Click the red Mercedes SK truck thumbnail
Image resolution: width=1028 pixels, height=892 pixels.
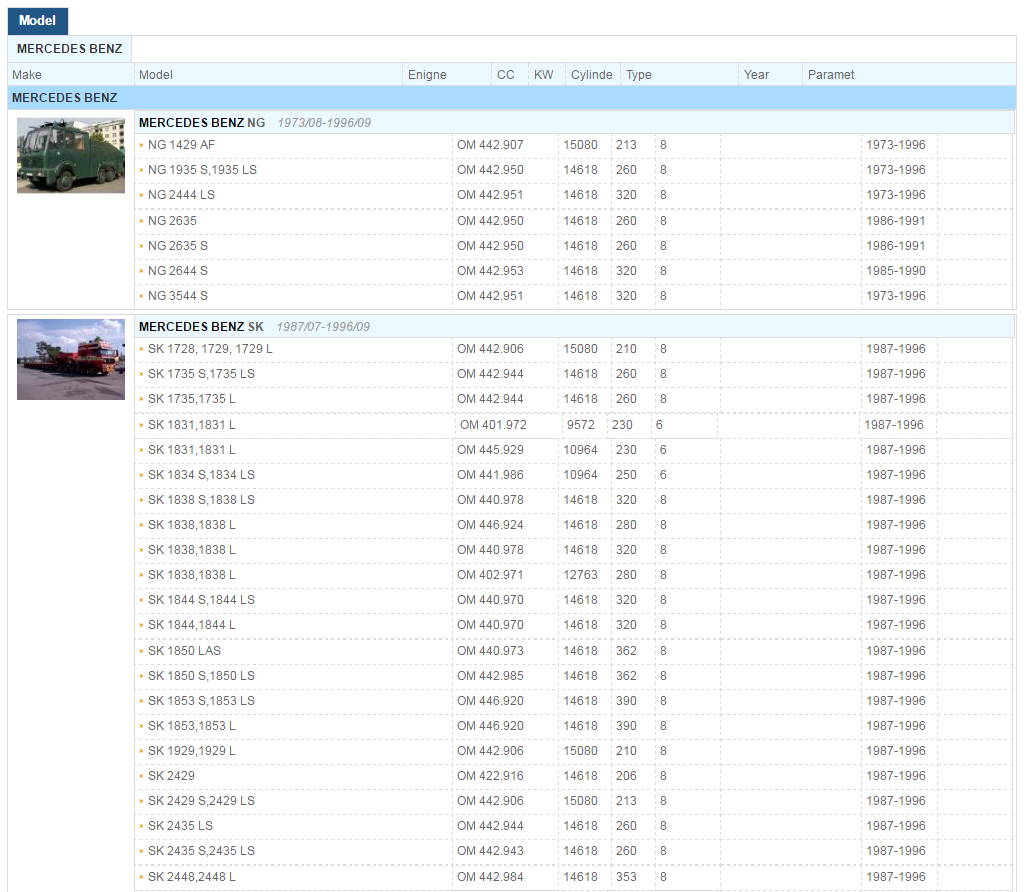tap(71, 359)
